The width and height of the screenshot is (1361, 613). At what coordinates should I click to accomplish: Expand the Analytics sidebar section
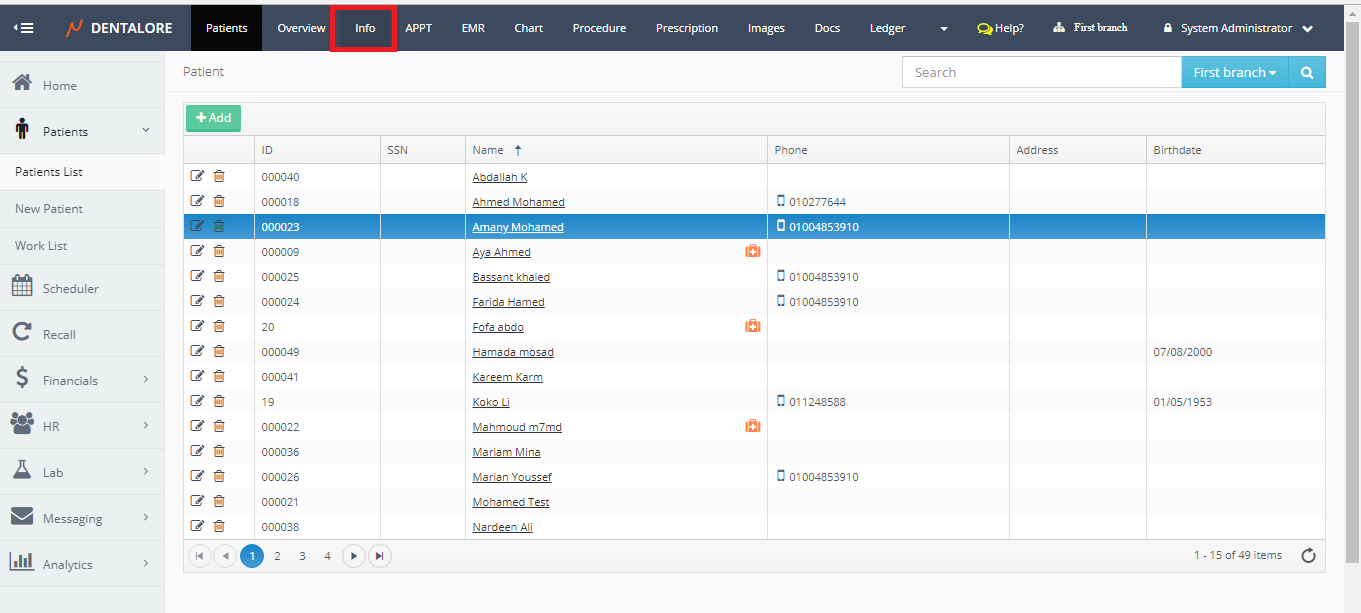coord(82,564)
